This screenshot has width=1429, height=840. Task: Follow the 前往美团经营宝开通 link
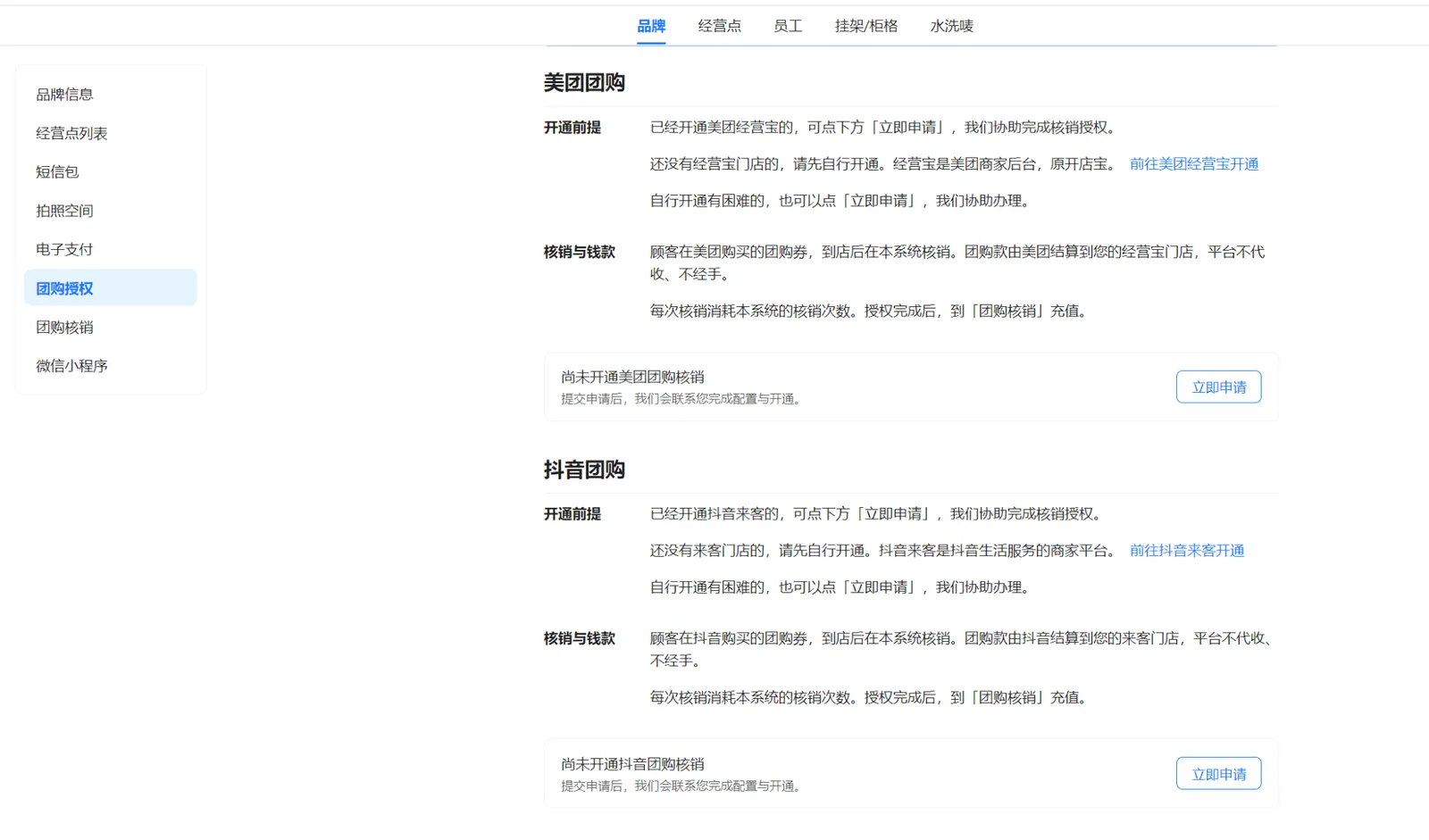[x=1194, y=164]
